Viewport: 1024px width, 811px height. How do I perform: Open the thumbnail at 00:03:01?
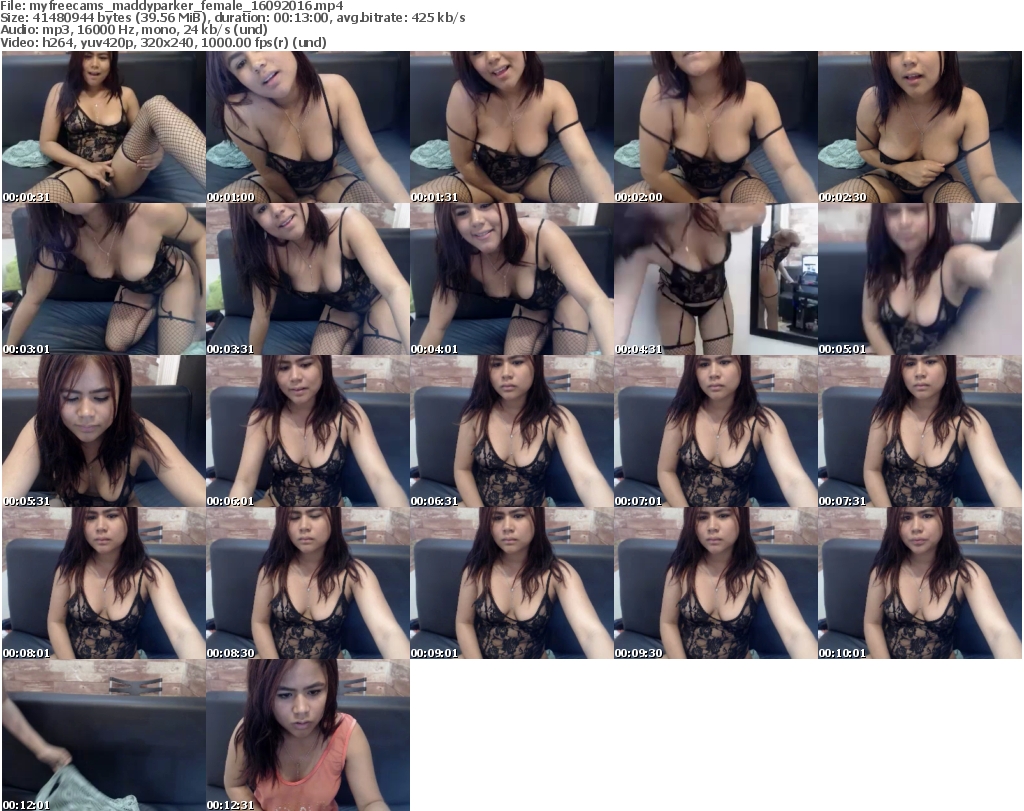(x=104, y=279)
